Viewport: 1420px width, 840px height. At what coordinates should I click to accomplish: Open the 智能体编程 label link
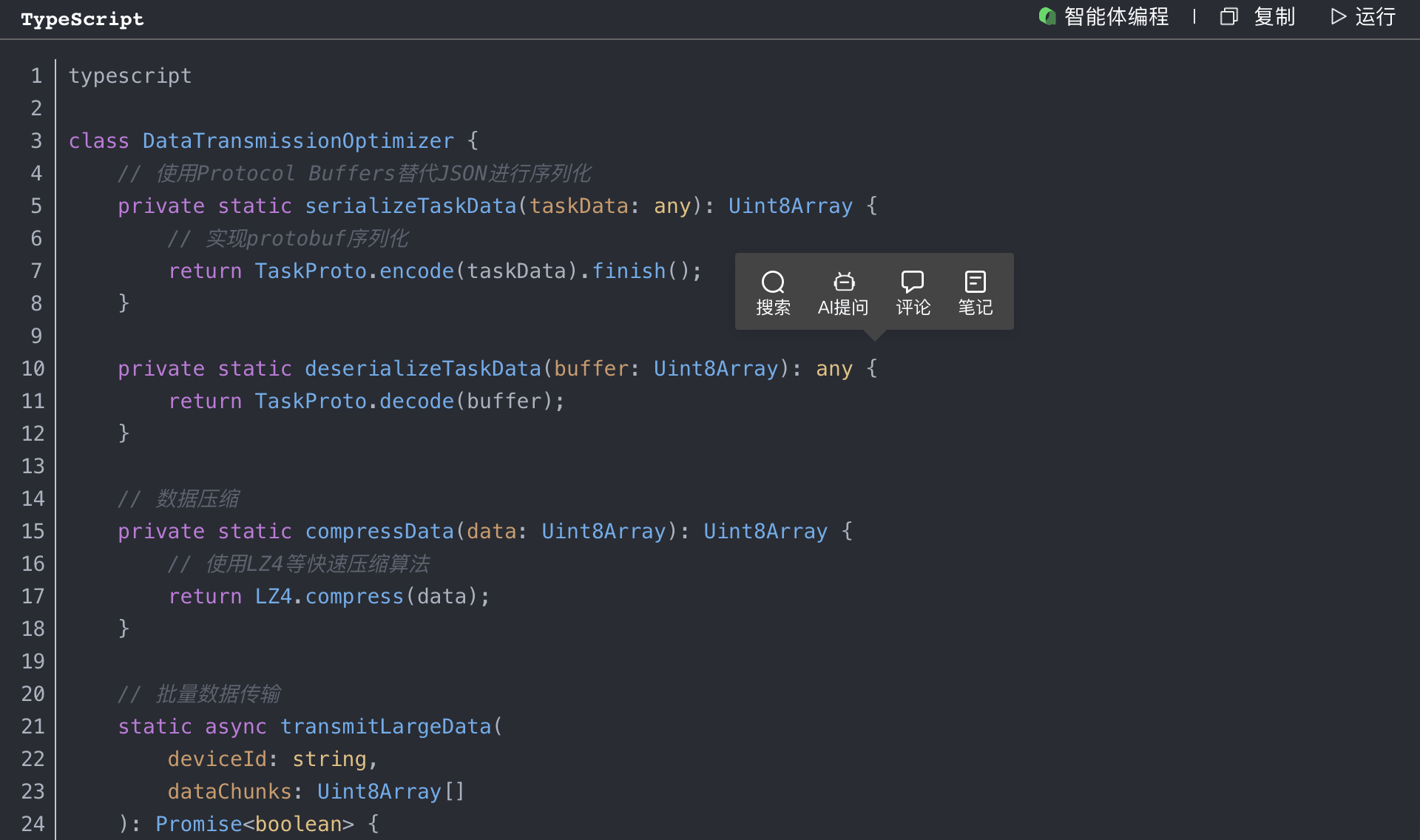[x=1116, y=16]
